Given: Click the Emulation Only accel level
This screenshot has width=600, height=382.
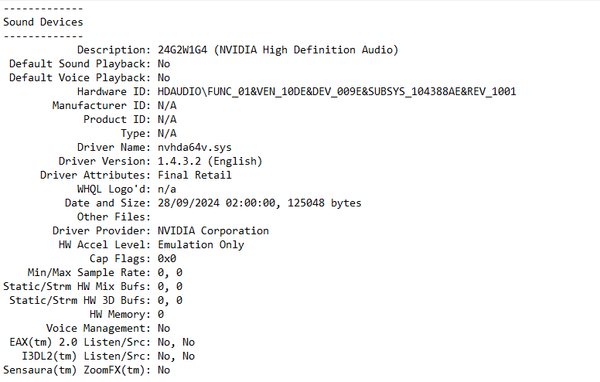Looking at the screenshot, I should tap(201, 245).
